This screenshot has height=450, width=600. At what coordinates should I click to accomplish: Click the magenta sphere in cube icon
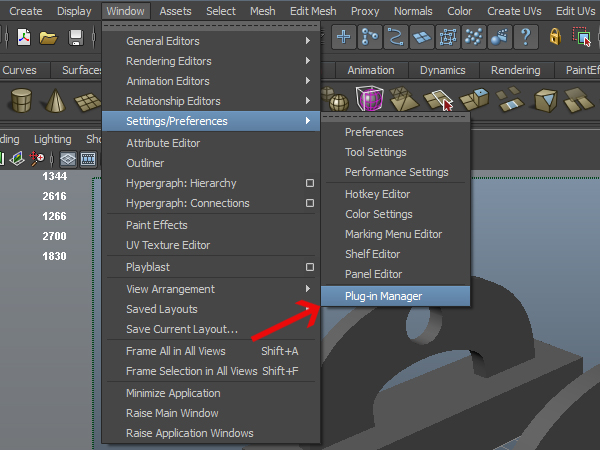click(x=370, y=99)
